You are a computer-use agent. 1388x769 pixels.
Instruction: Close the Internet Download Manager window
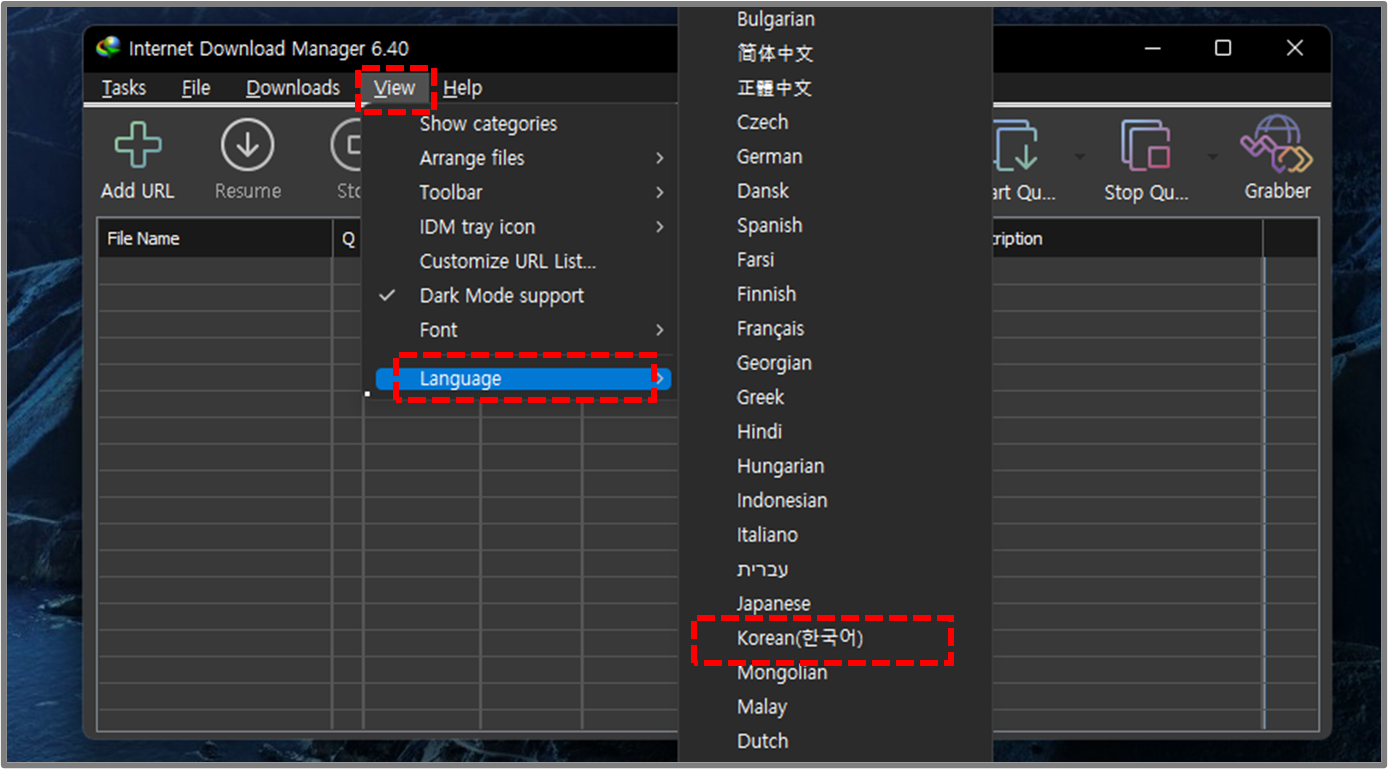click(x=1295, y=48)
